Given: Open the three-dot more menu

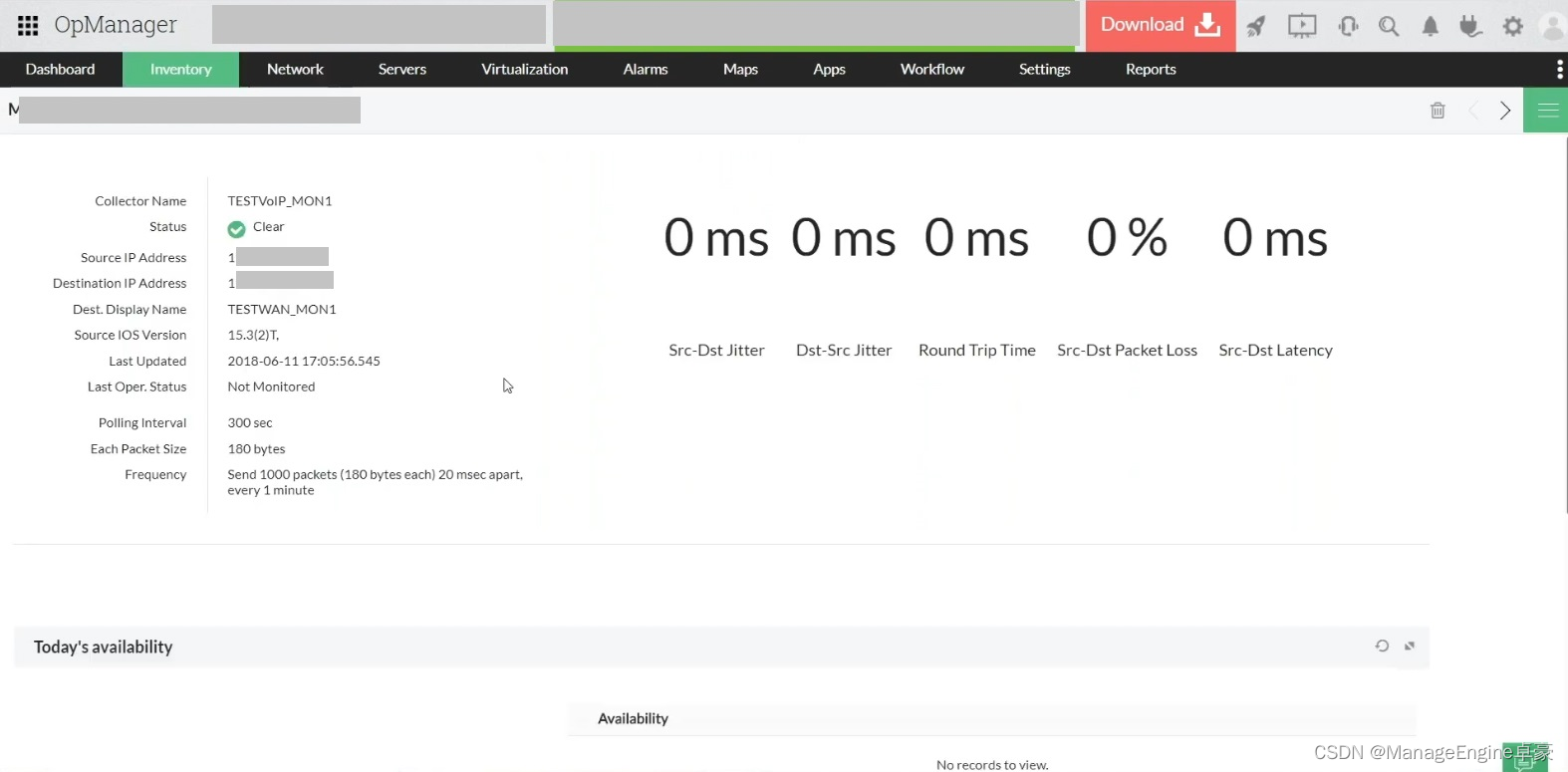Looking at the screenshot, I should click(1559, 69).
